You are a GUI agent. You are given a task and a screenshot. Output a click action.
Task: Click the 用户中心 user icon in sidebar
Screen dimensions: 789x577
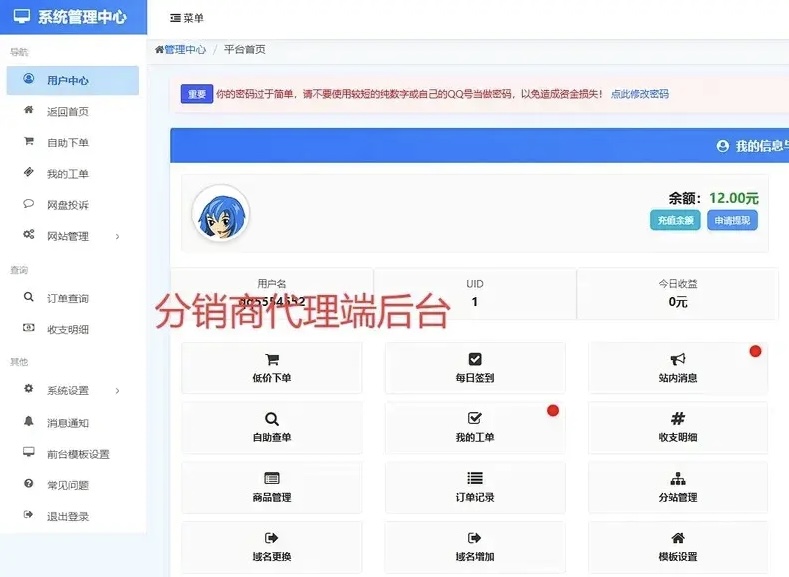(29, 79)
